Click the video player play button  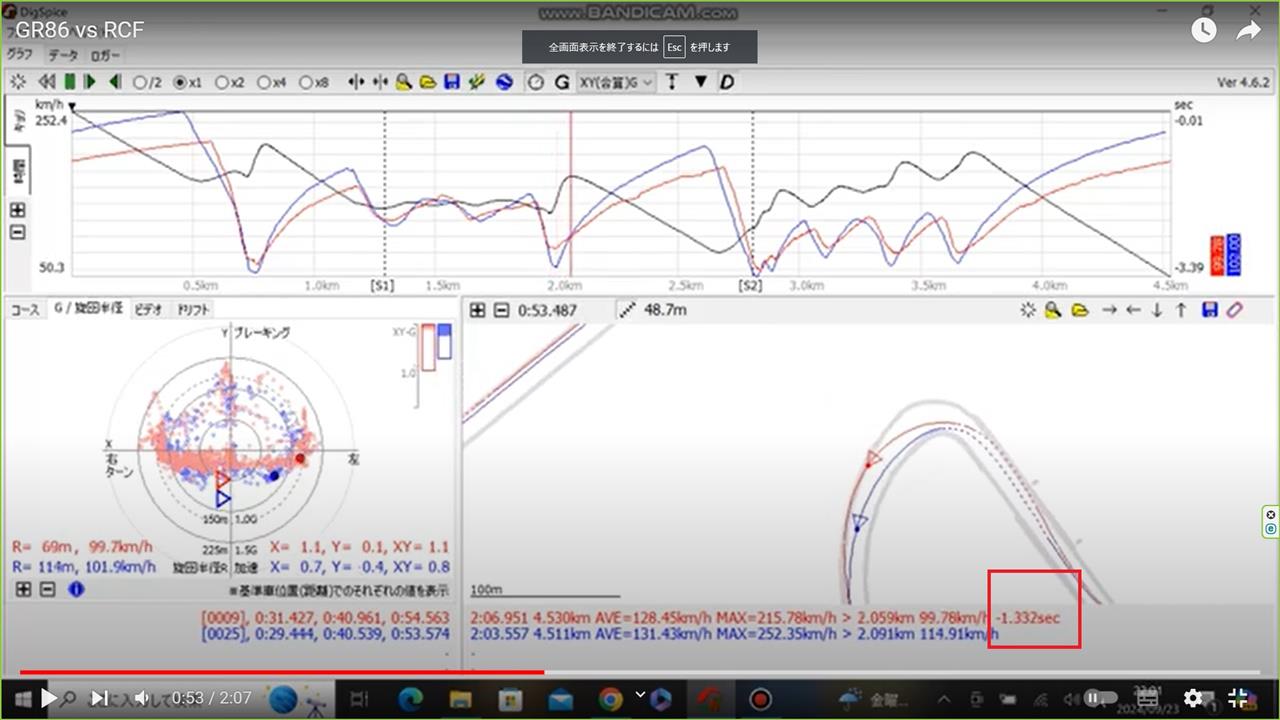click(48, 698)
